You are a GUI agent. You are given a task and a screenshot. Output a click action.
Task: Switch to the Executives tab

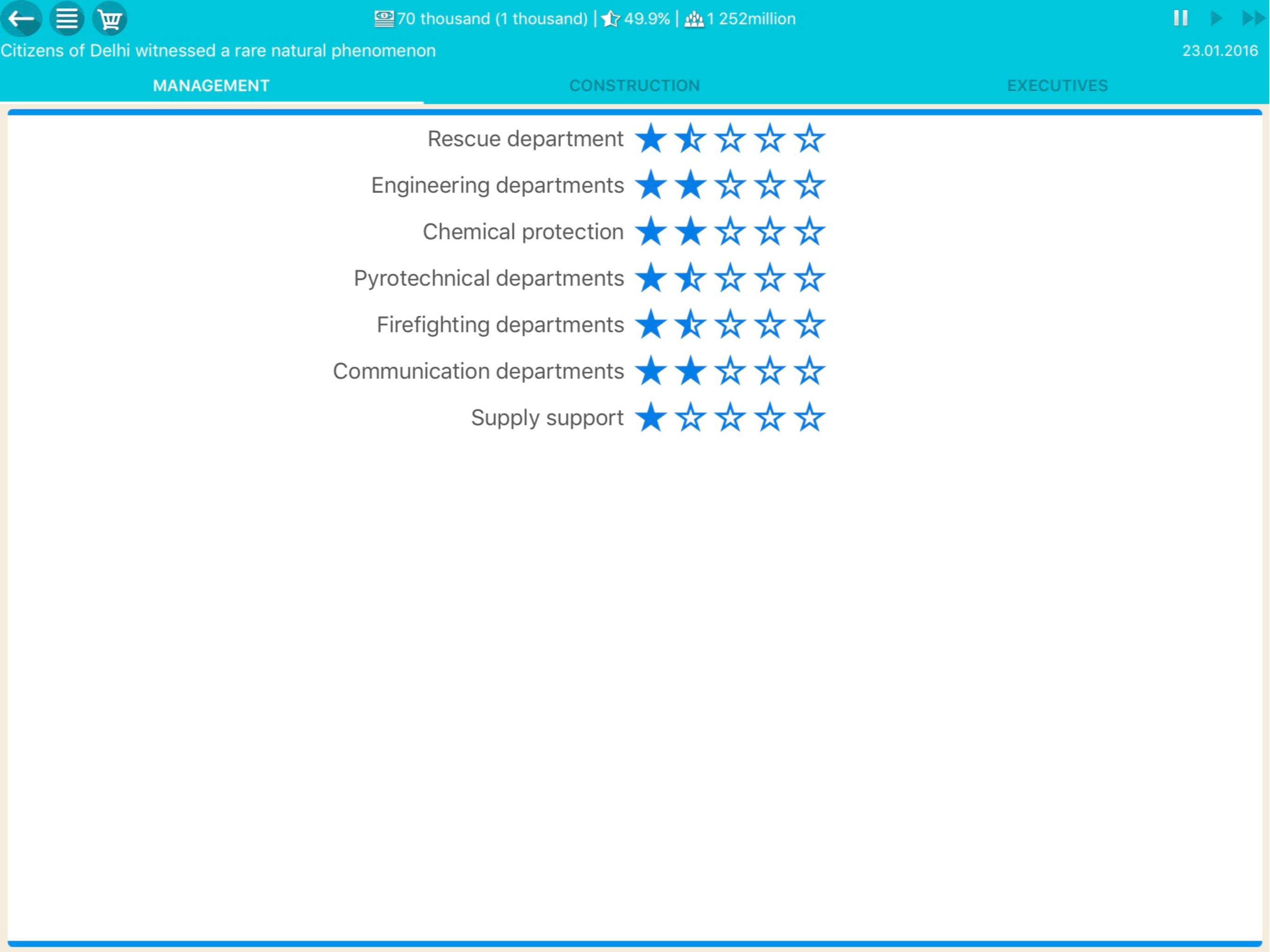[x=1058, y=86]
